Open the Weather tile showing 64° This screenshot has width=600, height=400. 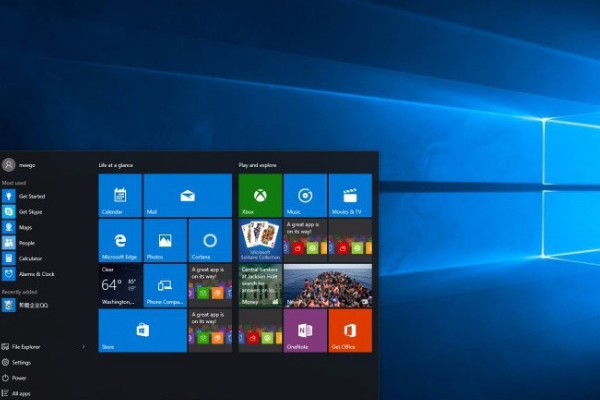120,286
